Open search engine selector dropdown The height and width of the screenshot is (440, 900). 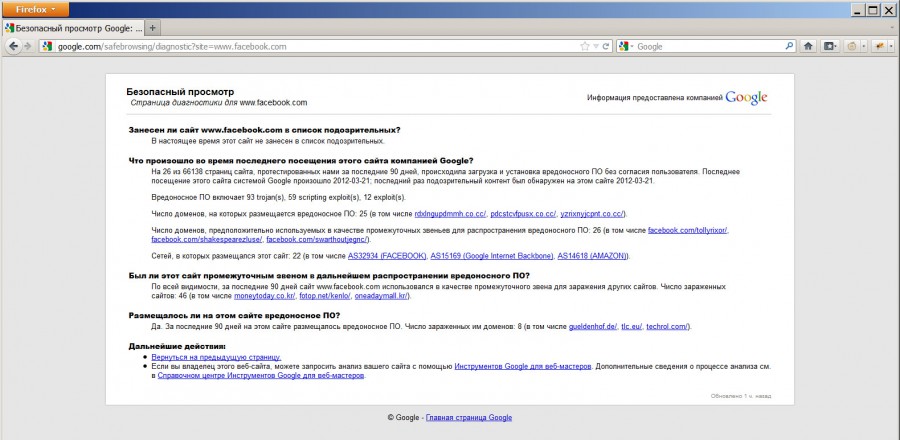[x=627, y=46]
